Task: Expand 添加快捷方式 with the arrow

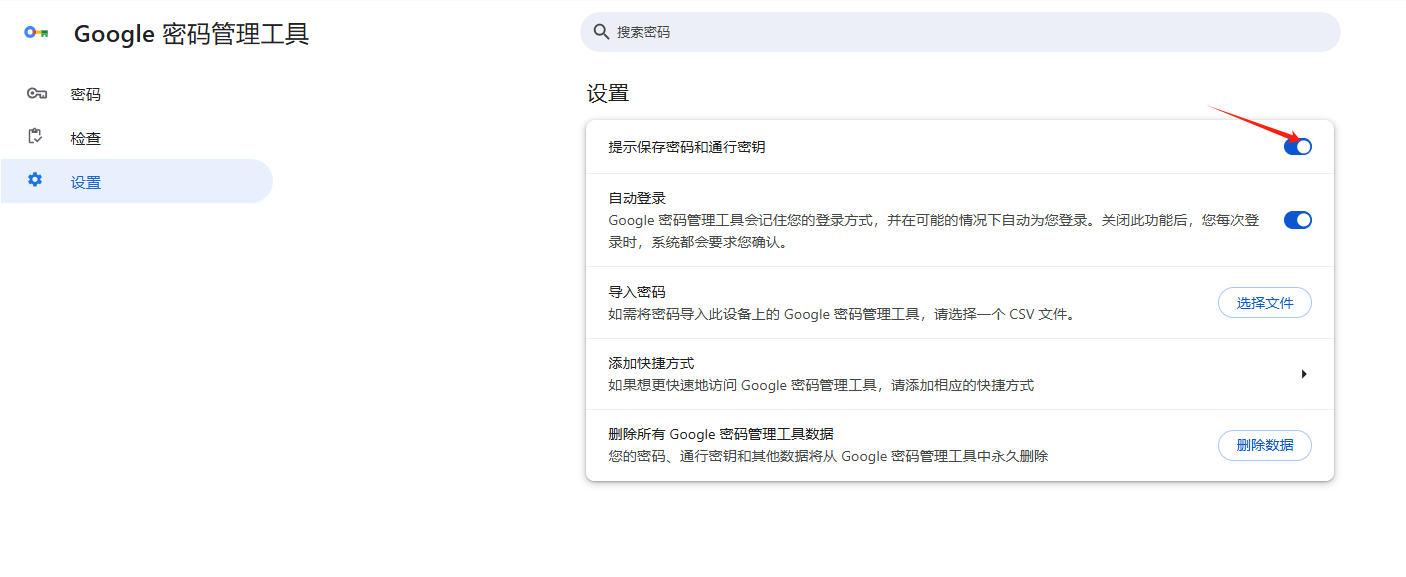Action: pyautogui.click(x=1304, y=374)
